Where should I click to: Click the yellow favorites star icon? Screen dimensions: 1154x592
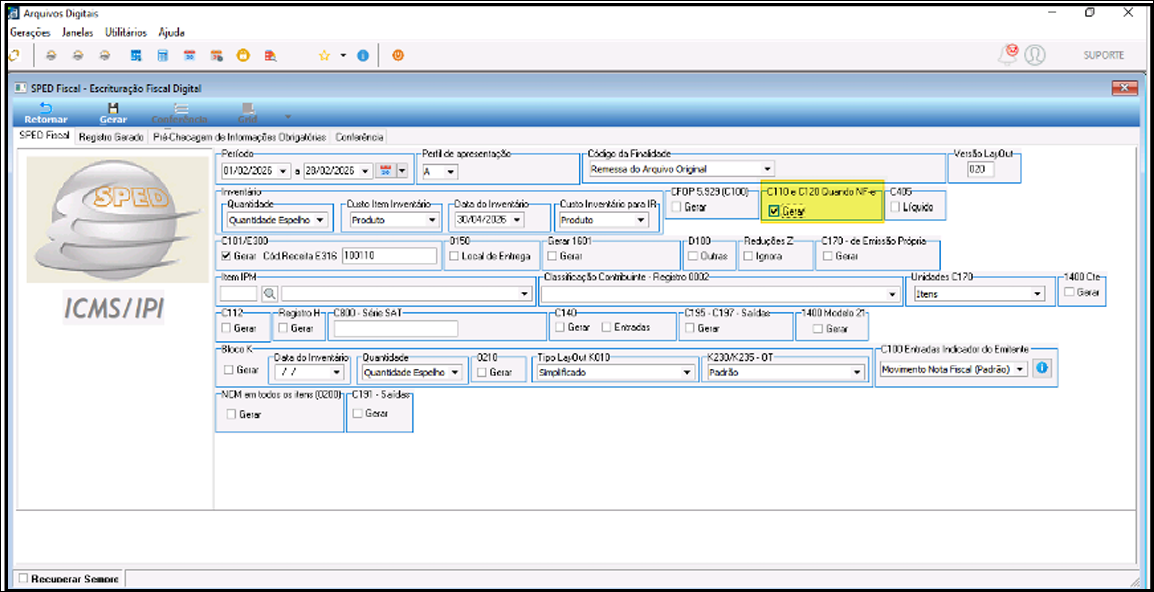[324, 55]
